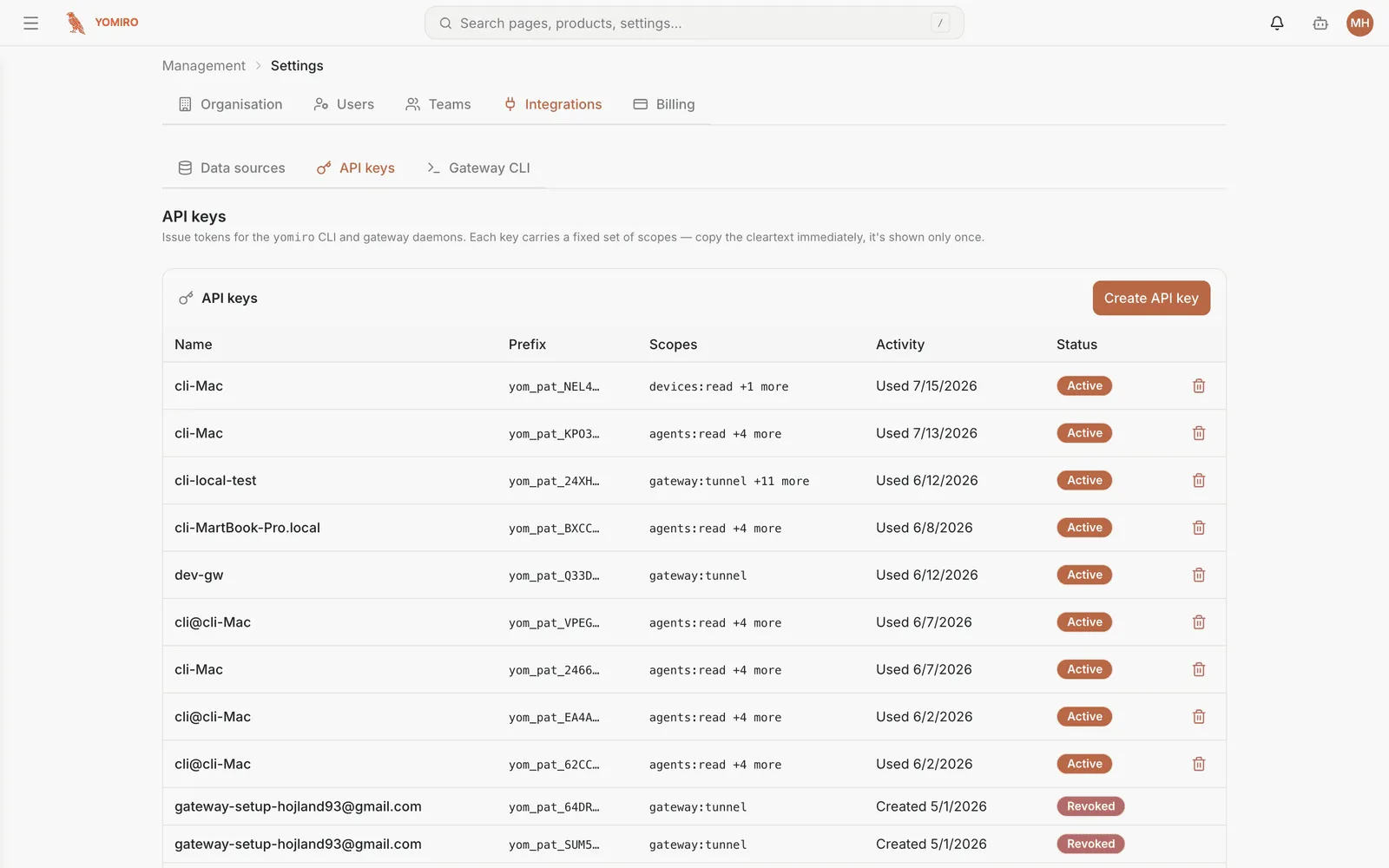Open the hamburger navigation menu
This screenshot has height=868, width=1389.
pos(31,23)
